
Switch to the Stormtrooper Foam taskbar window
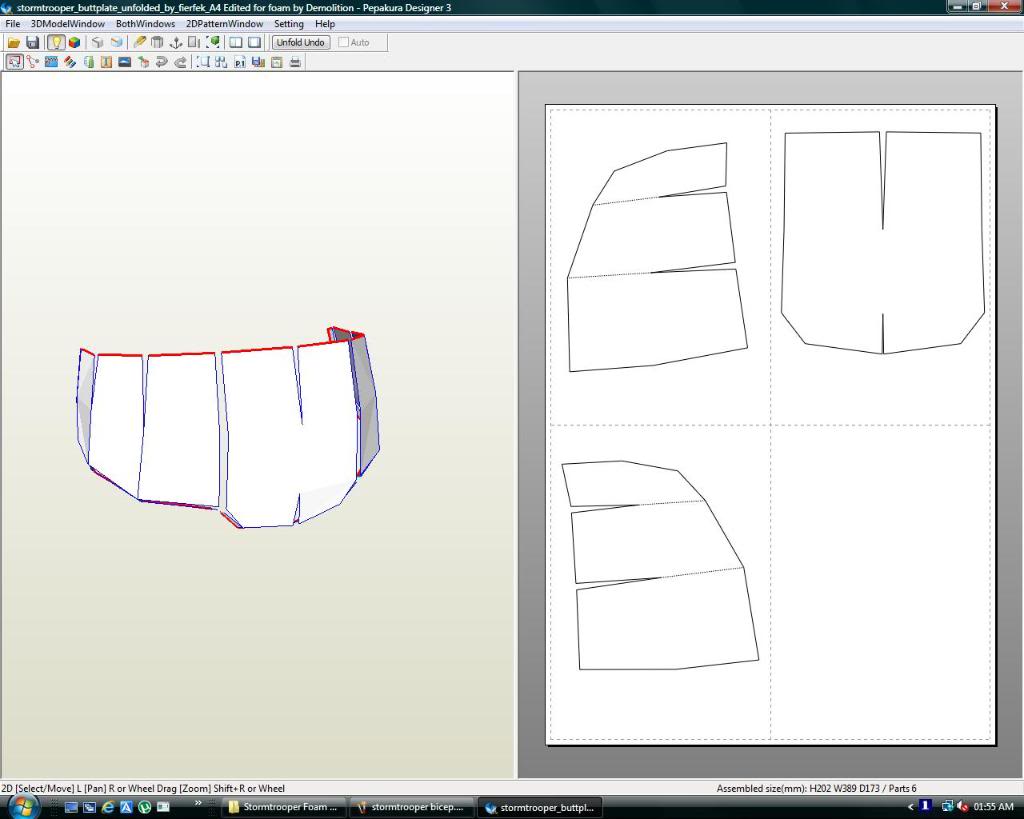click(283, 807)
